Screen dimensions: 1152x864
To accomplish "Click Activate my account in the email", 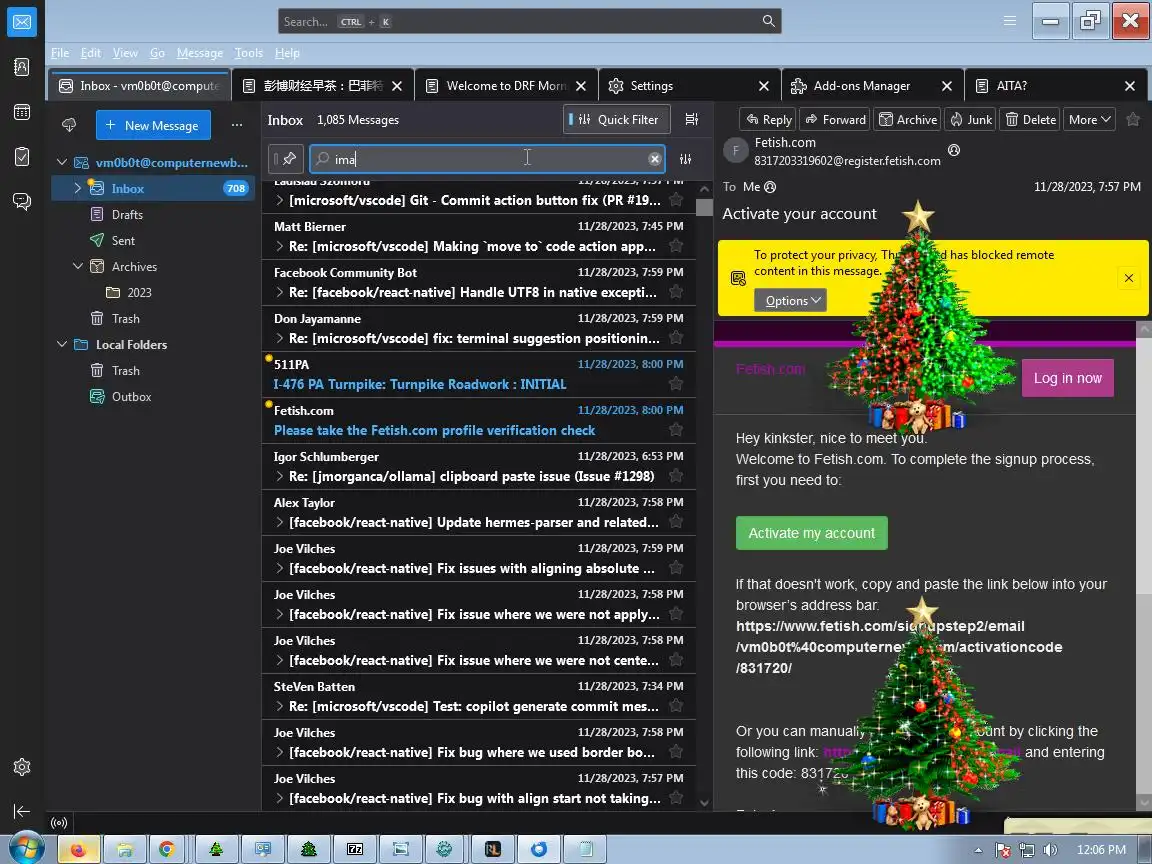I will point(812,533).
